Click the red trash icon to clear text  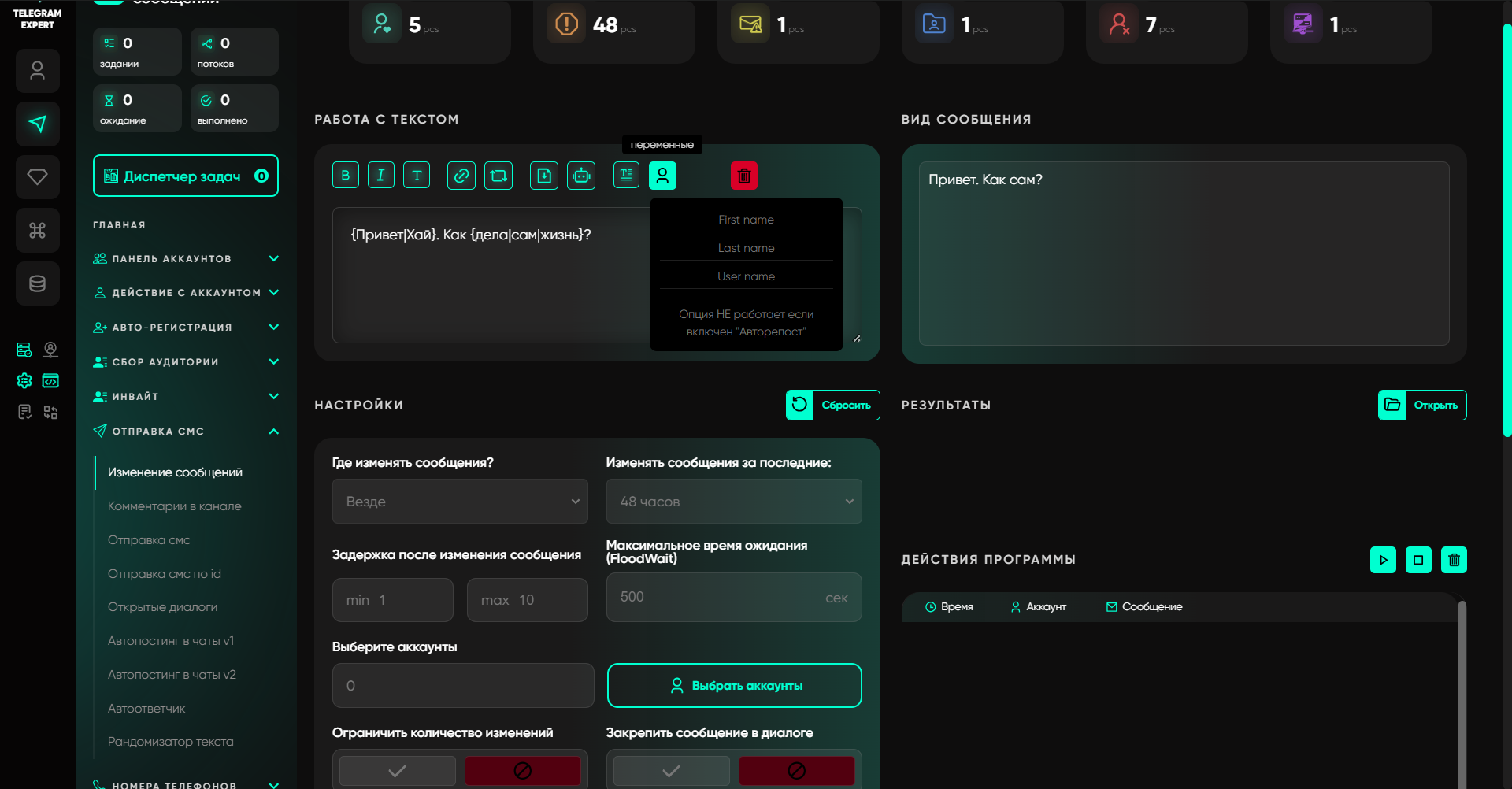tap(743, 176)
